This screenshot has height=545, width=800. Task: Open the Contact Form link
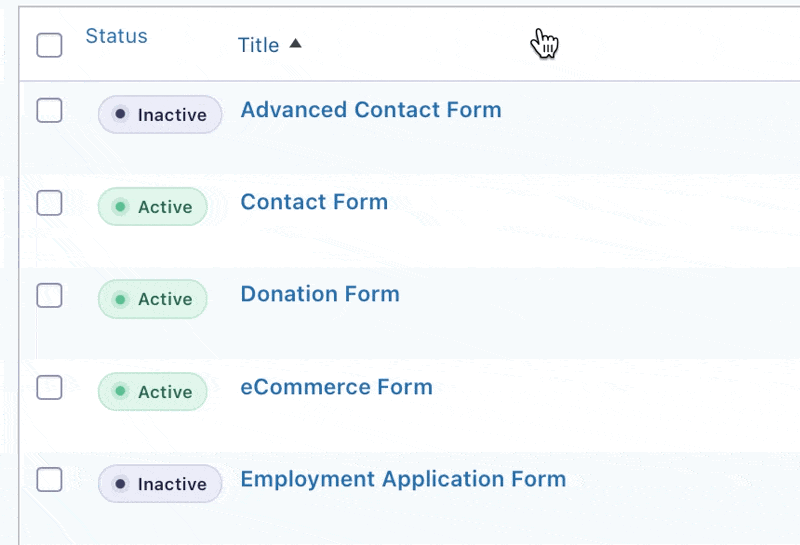coord(314,202)
